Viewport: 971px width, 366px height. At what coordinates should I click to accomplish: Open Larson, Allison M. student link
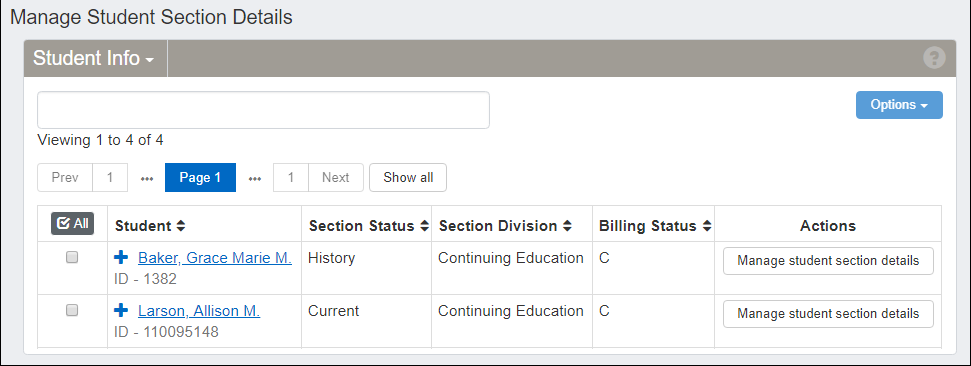199,311
